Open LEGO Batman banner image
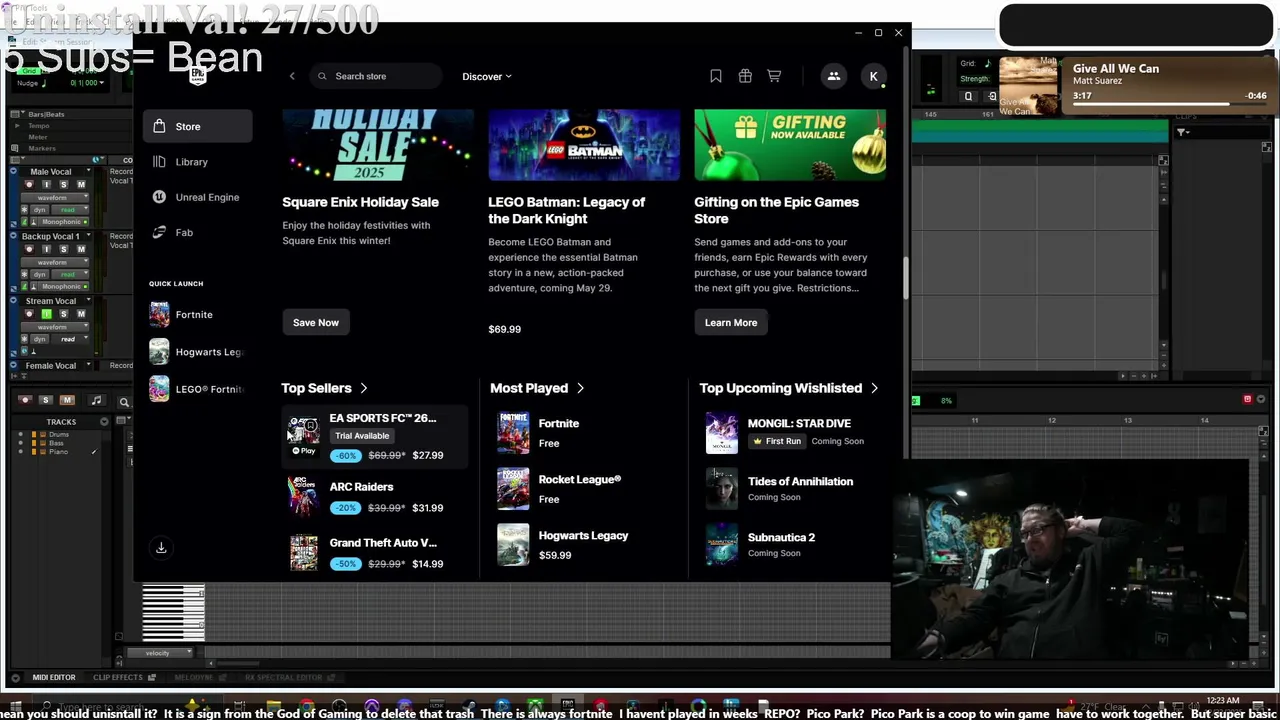 (x=584, y=144)
